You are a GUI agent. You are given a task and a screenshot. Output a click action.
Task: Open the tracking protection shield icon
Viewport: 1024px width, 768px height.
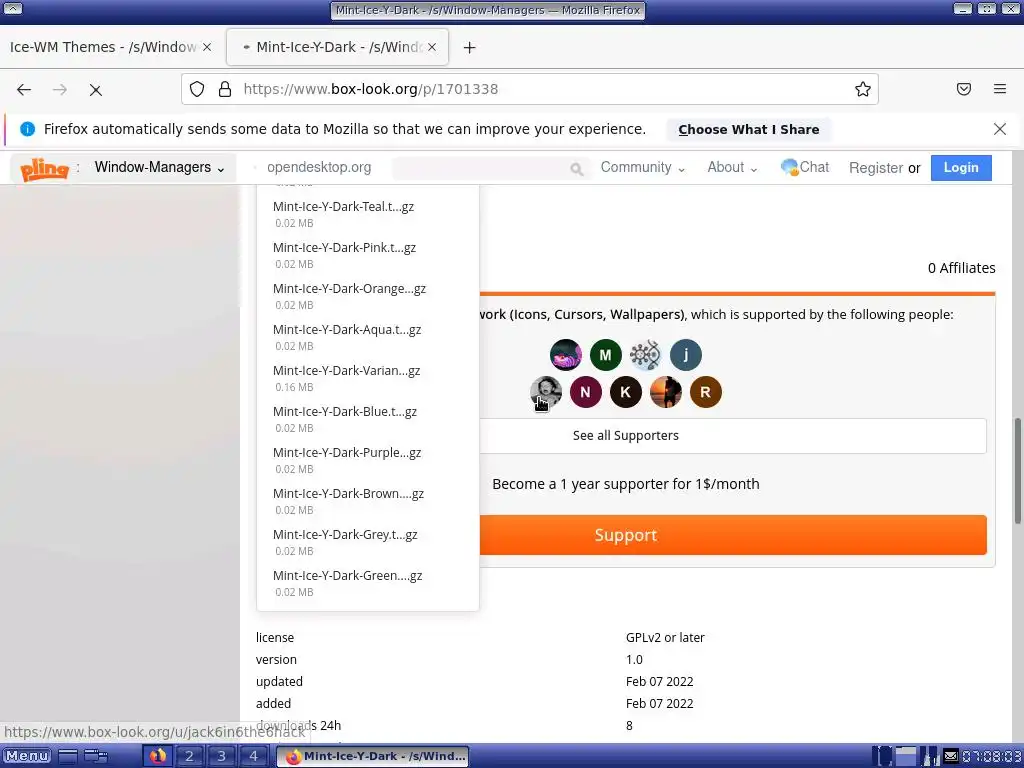(x=197, y=89)
